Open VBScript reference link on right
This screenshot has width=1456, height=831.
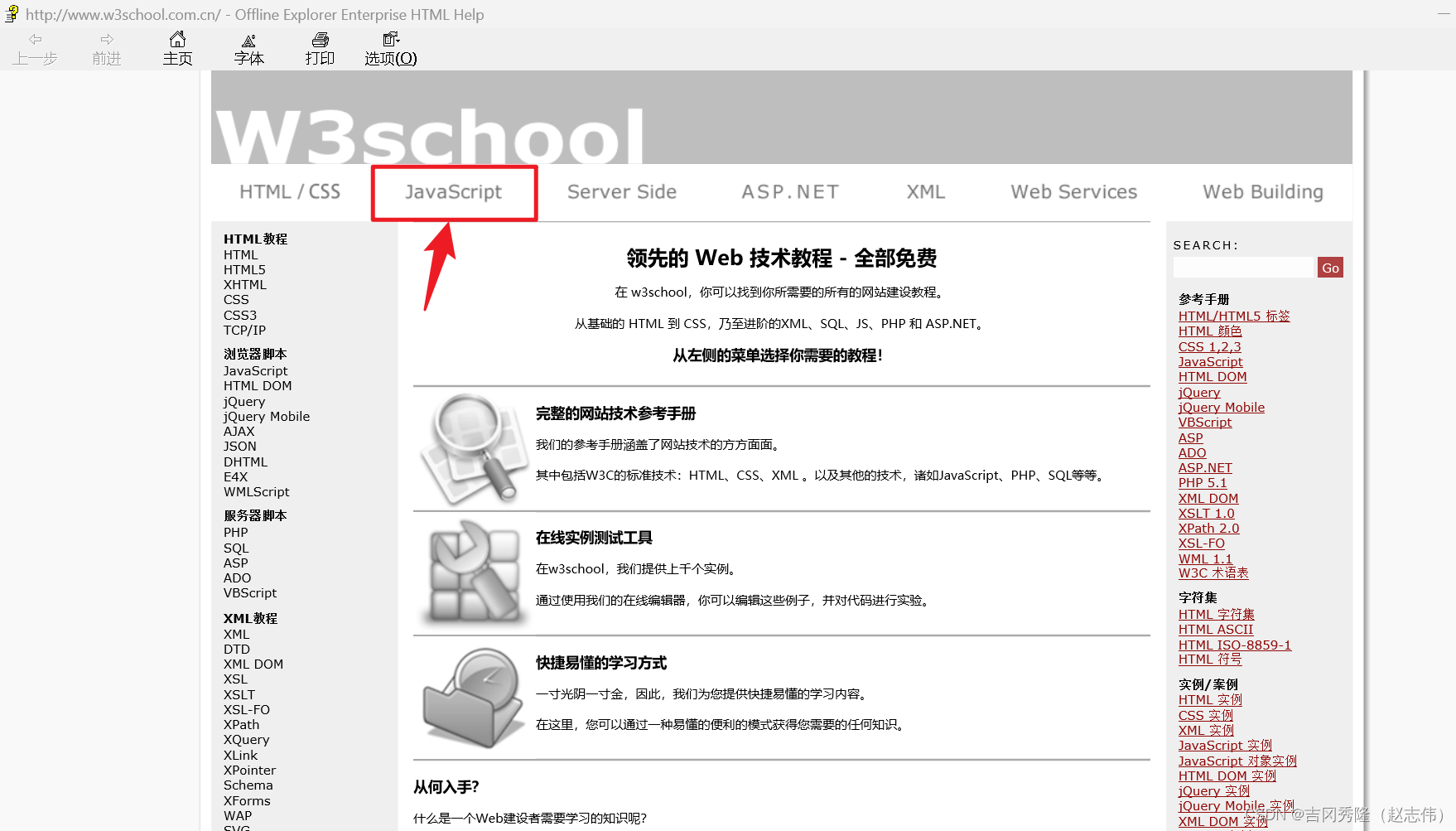click(x=1205, y=423)
